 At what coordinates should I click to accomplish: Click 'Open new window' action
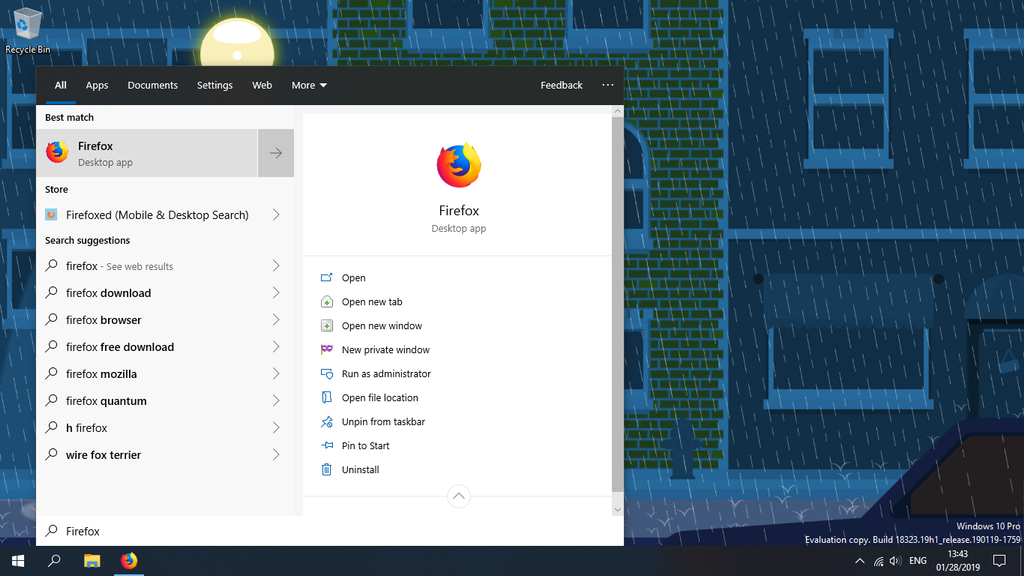(381, 326)
